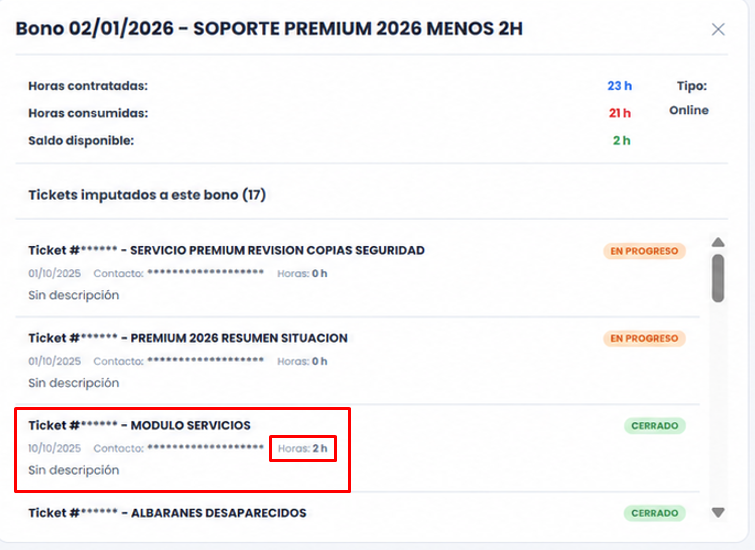Open the PREMIUM 2026 RESUMEN SITUACION ticket
Image resolution: width=755 pixels, height=550 pixels.
tap(188, 338)
